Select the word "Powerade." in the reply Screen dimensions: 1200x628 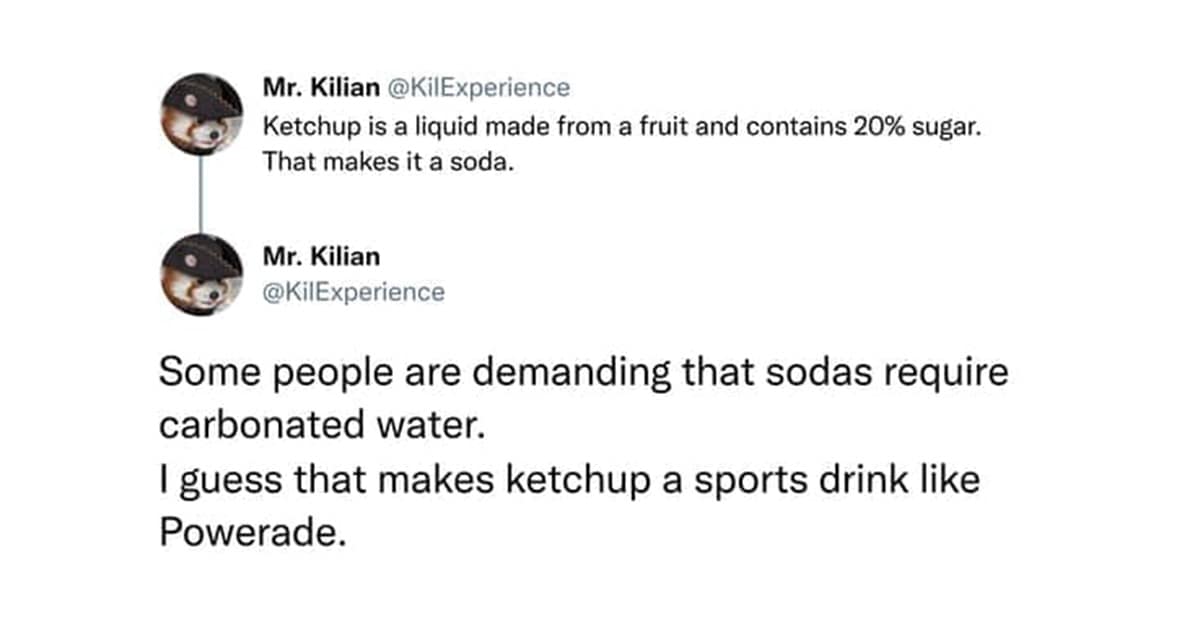[252, 532]
